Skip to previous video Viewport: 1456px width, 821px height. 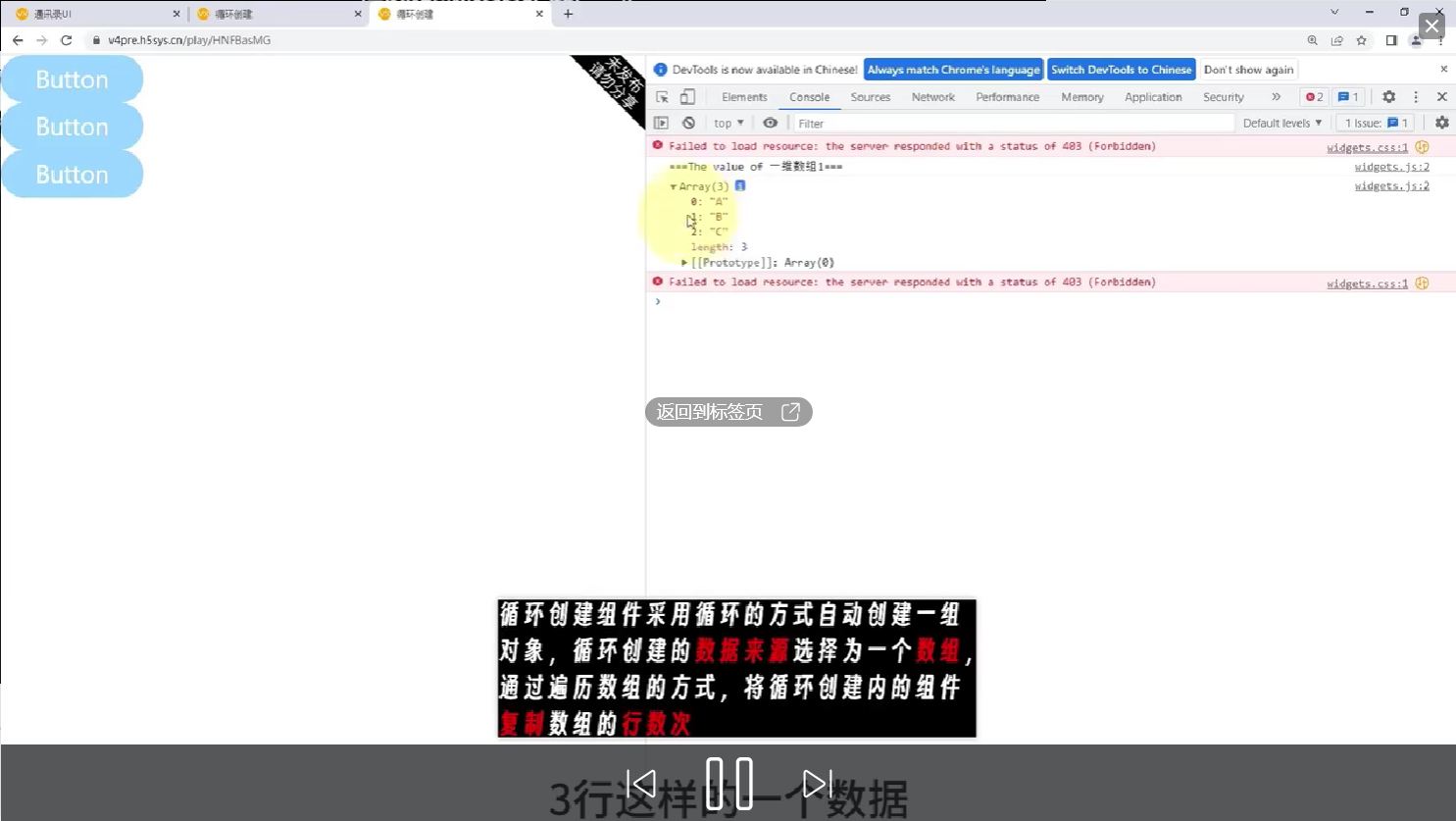pos(641,784)
